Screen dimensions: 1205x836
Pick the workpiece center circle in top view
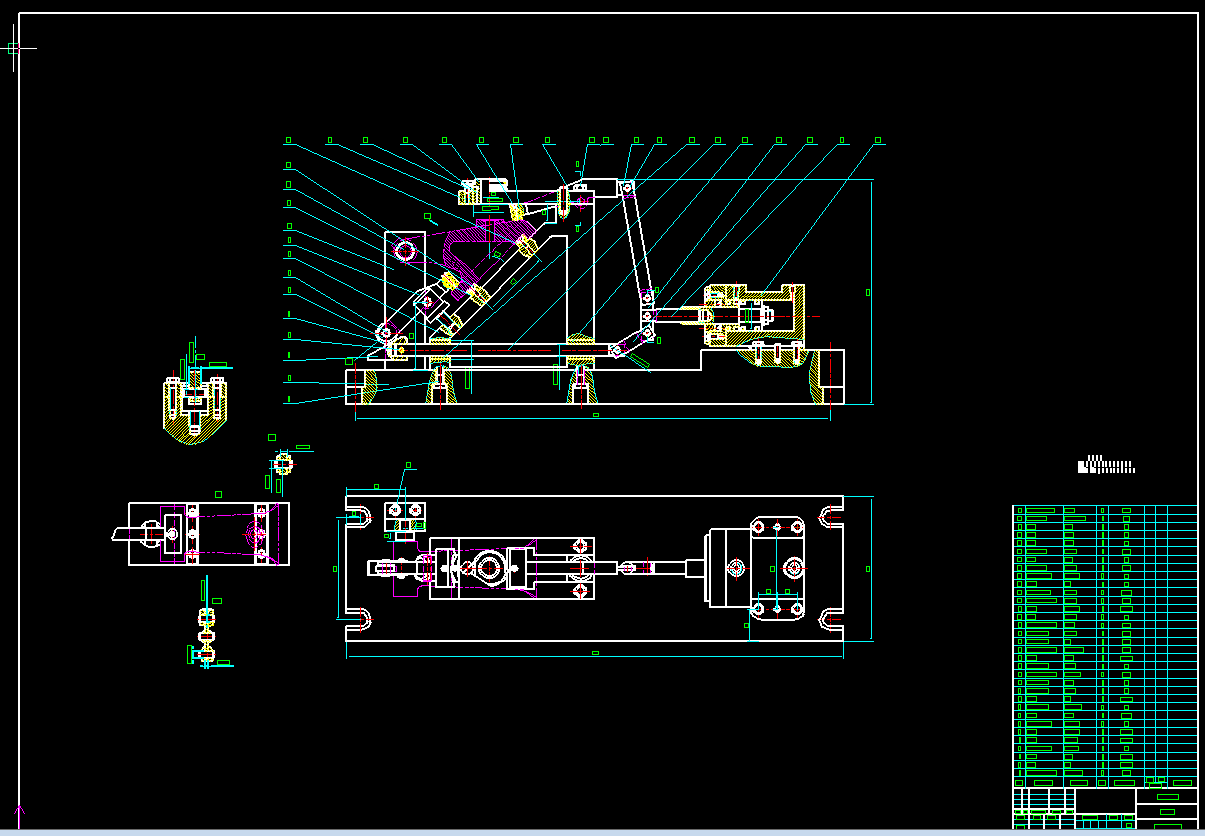coord(488,568)
